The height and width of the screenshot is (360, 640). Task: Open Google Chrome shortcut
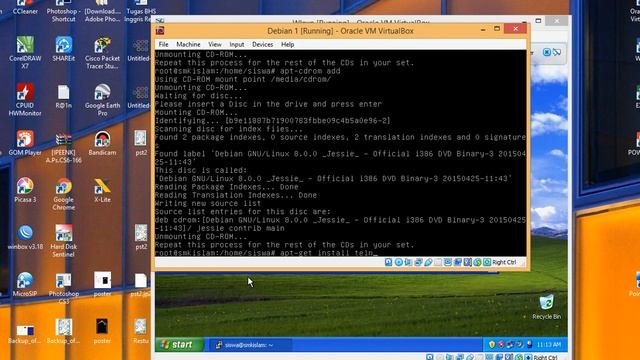tap(64, 195)
